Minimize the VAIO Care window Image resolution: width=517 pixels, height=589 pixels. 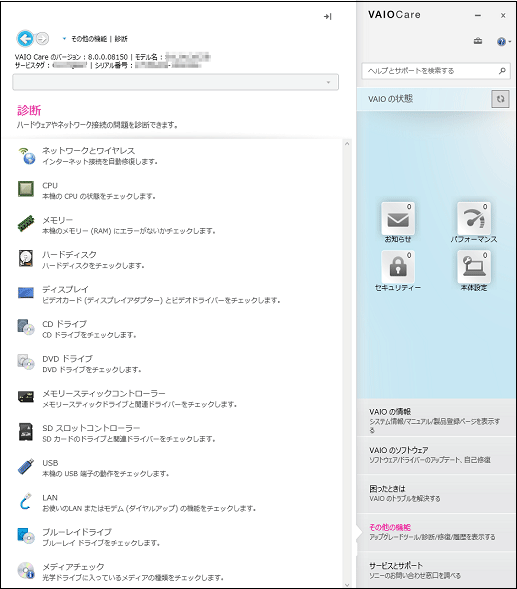[478, 15]
